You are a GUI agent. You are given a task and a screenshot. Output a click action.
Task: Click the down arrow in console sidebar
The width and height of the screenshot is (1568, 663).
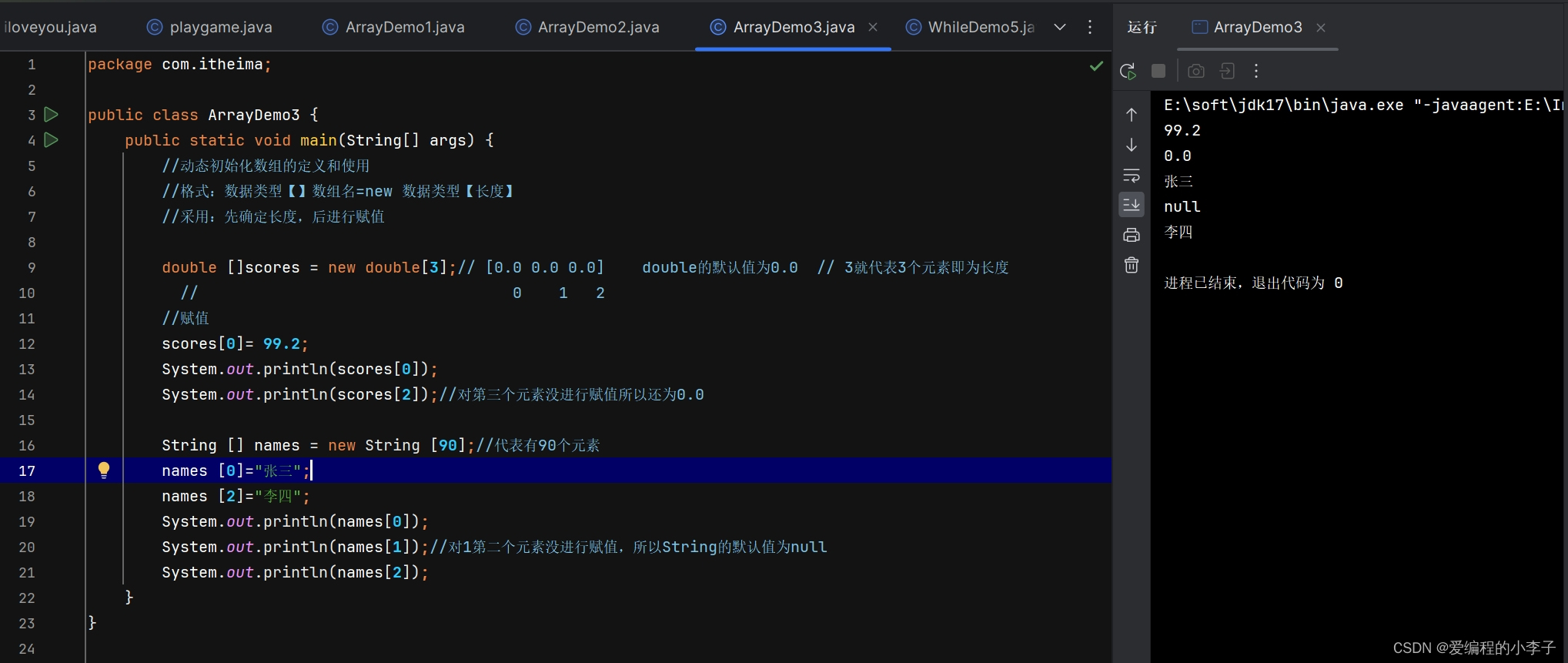(1132, 145)
